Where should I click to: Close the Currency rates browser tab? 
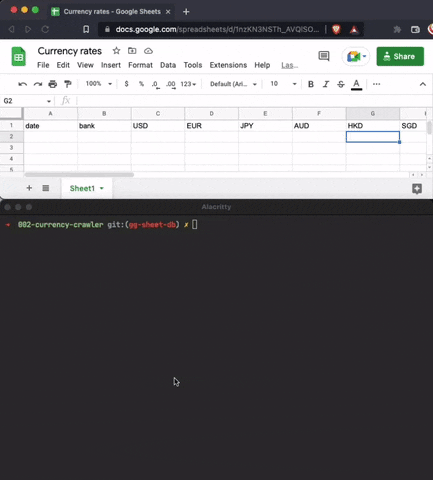tap(168, 12)
